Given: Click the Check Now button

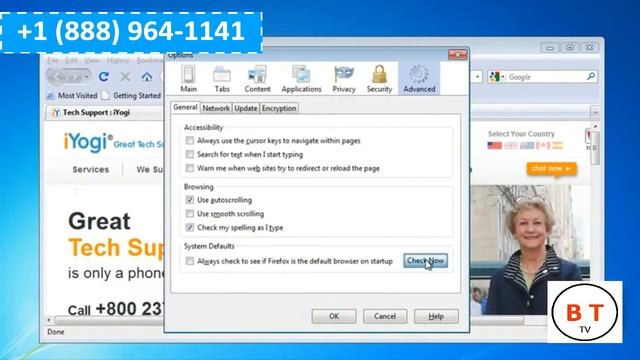Looking at the screenshot, I should point(425,261).
